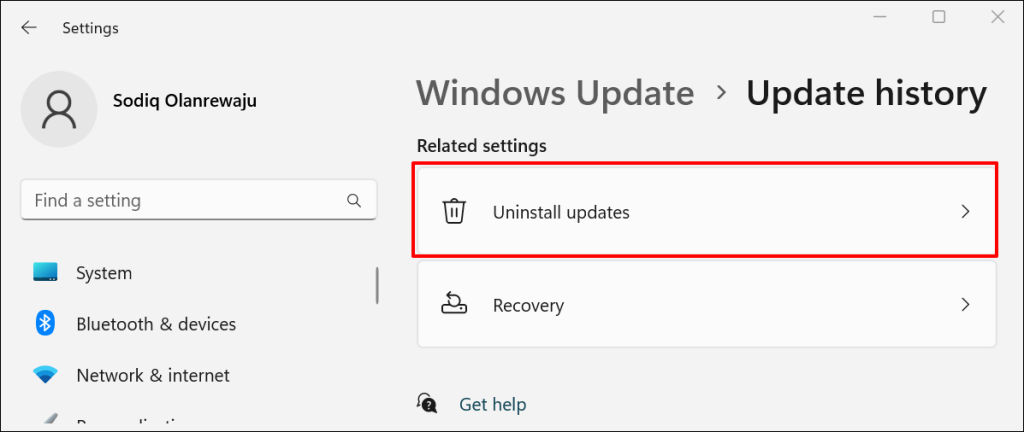Image resolution: width=1024 pixels, height=432 pixels.
Task: Expand the Recovery chevron arrow
Action: click(x=965, y=305)
